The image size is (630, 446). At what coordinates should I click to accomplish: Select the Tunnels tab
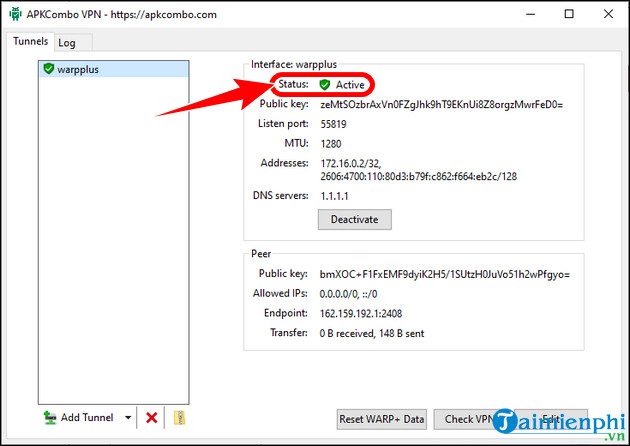30,41
